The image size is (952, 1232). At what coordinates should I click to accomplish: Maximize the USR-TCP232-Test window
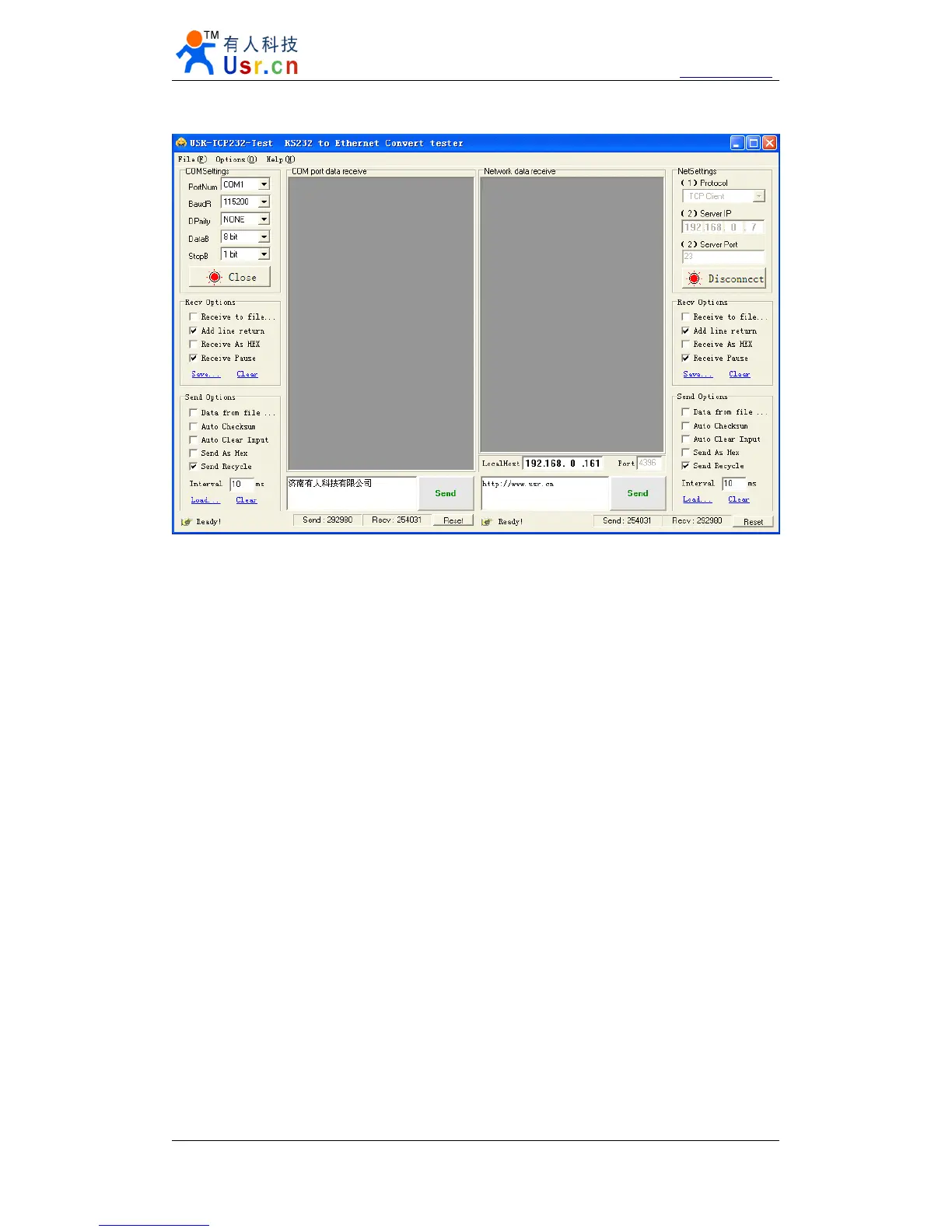(753, 142)
